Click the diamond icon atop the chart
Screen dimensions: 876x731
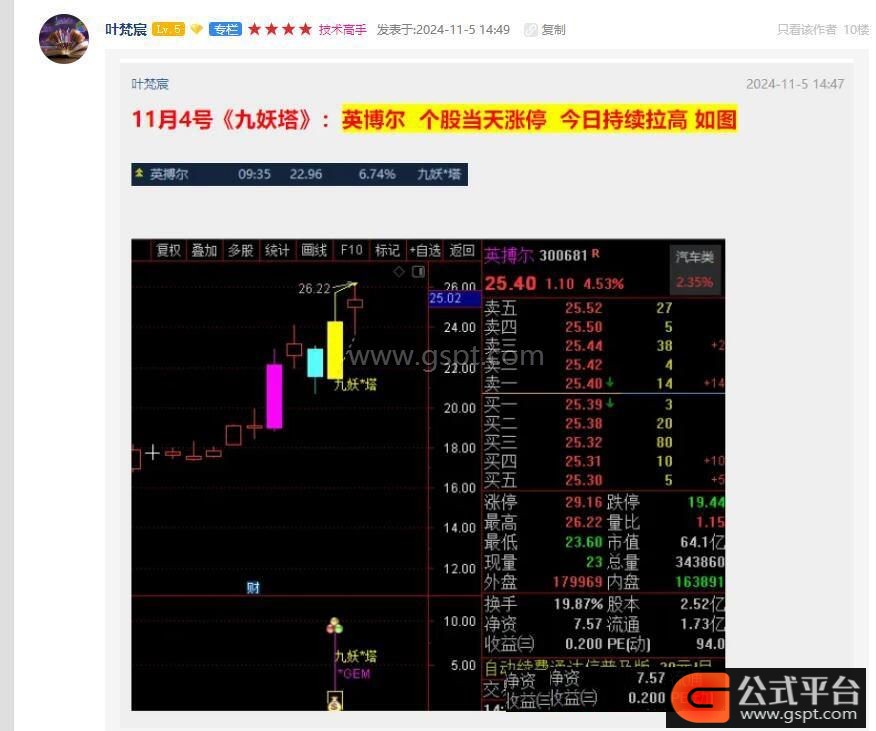coord(399,272)
